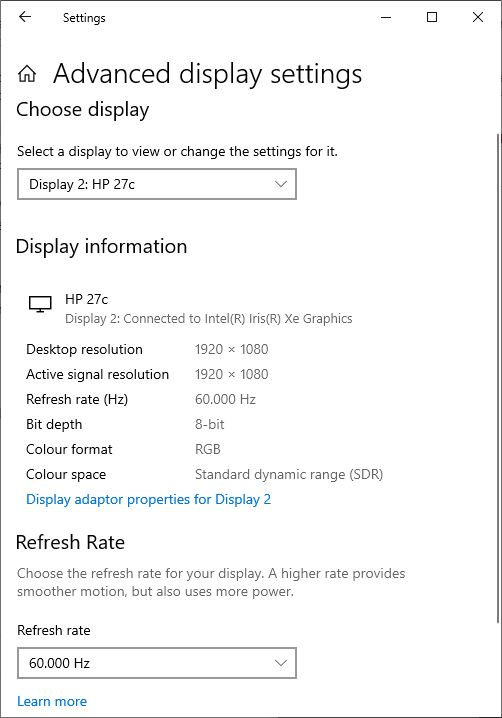Click the monitor icon beside HP 27c

pyautogui.click(x=40, y=304)
